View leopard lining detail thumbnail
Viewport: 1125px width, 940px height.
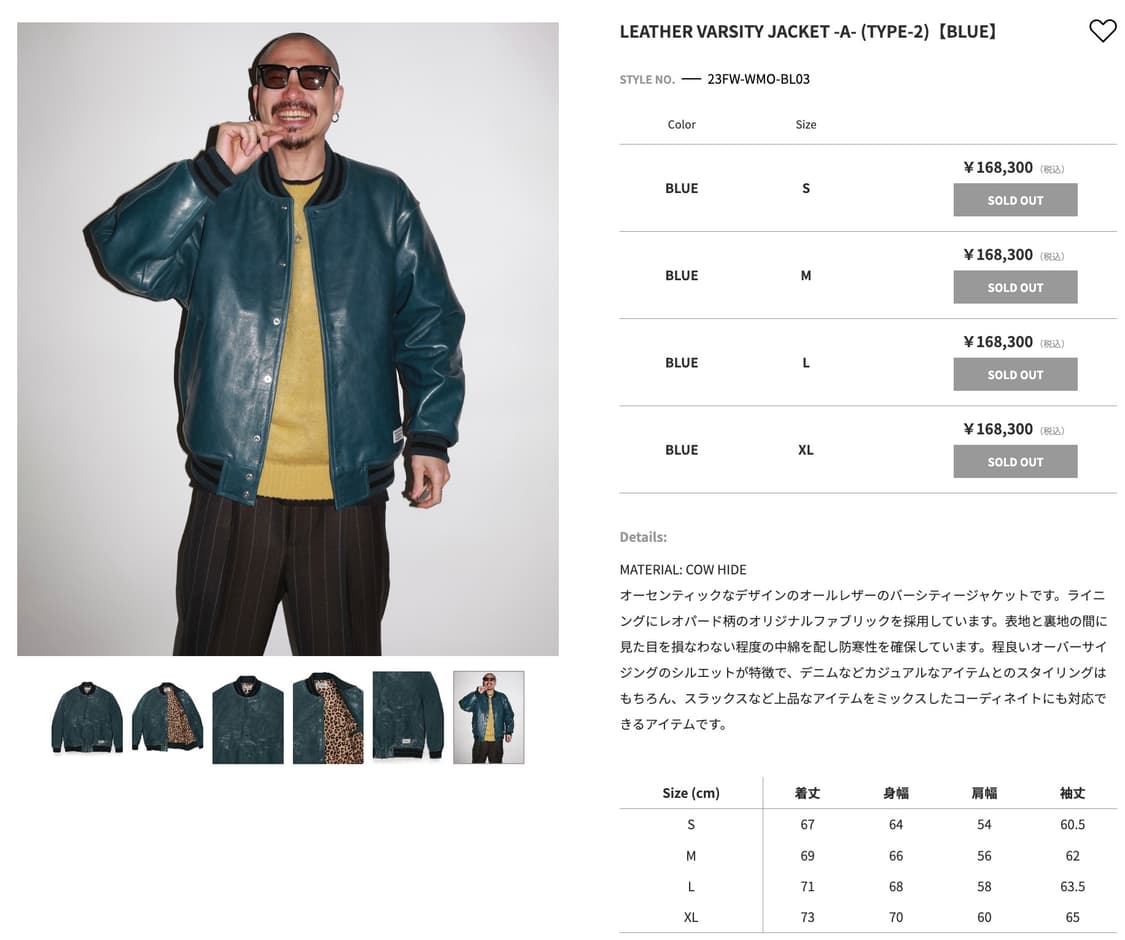(x=328, y=718)
